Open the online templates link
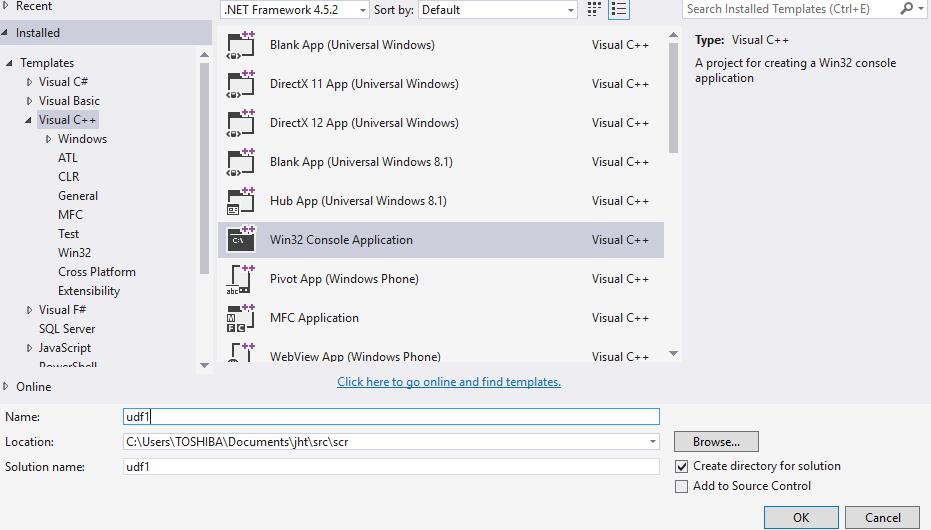This screenshot has height=530, width=931. 449,382
